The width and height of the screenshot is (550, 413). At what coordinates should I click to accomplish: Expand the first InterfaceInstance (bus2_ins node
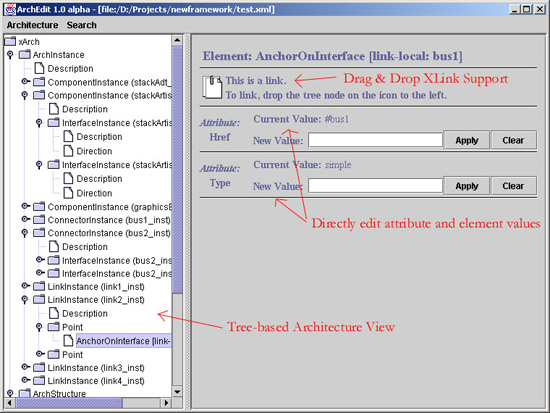(x=40, y=260)
